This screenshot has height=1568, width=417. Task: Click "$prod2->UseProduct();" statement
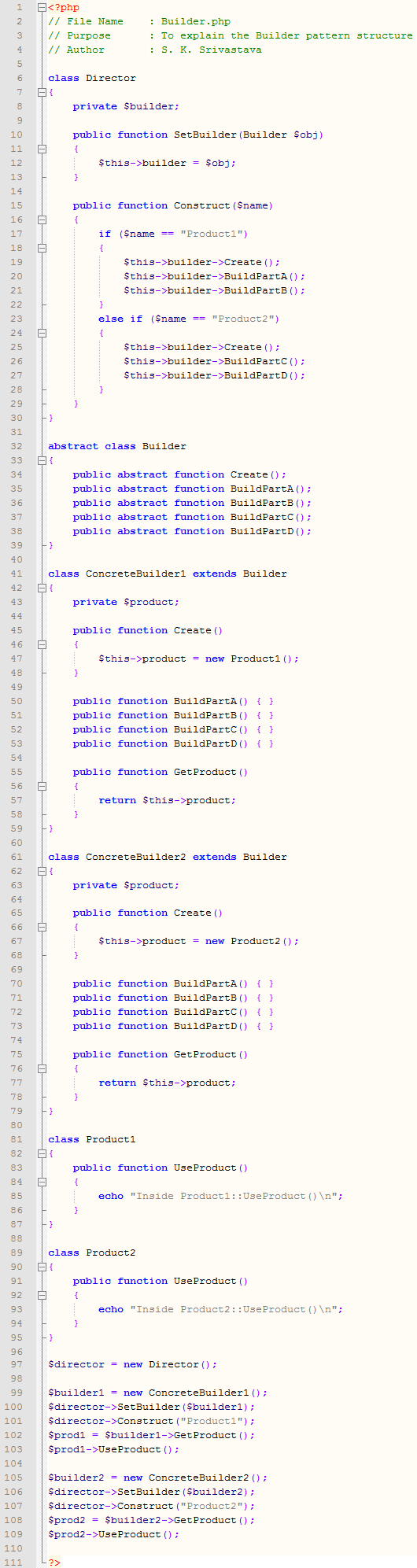(113, 1534)
